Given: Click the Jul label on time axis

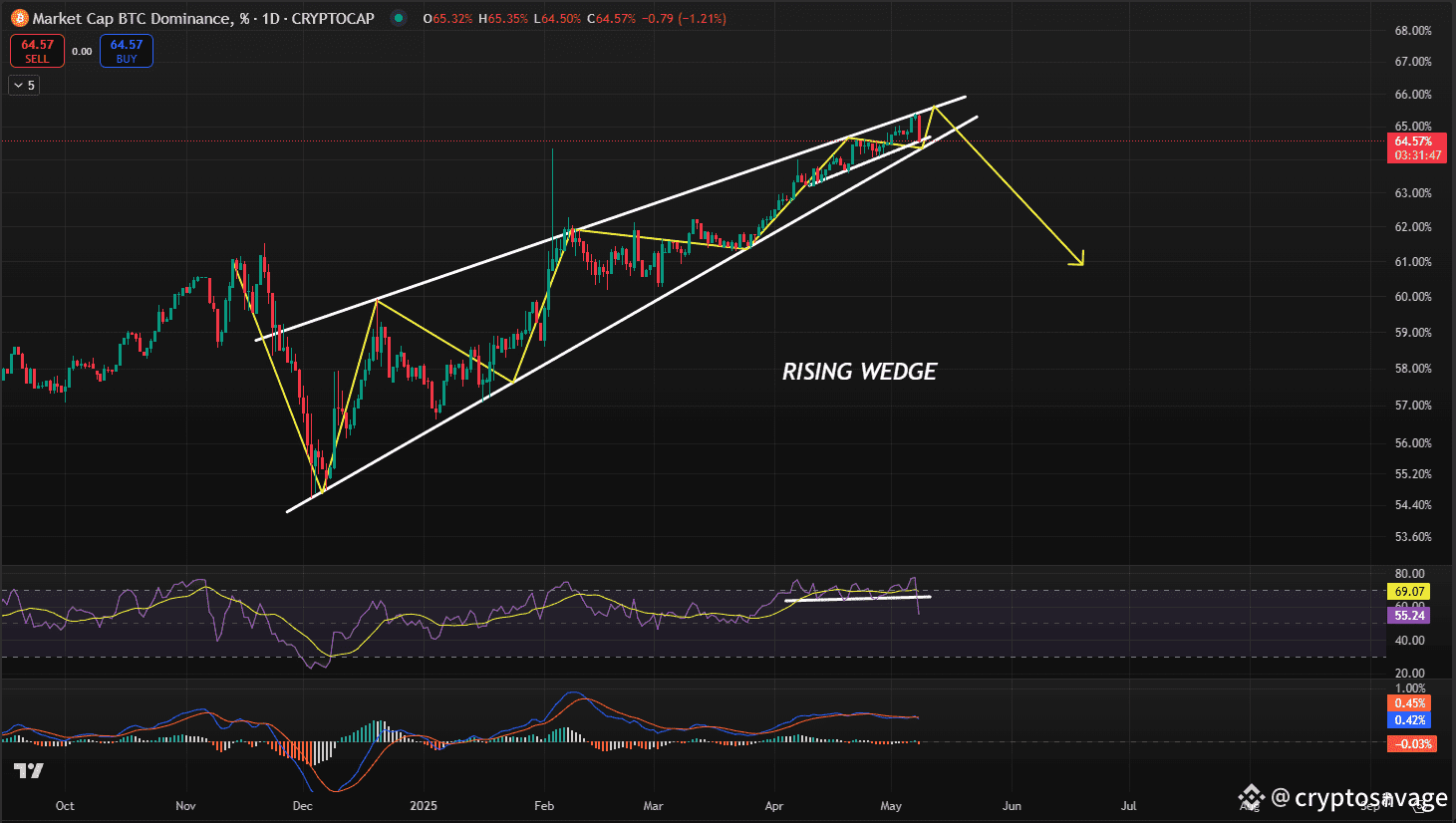Looking at the screenshot, I should [x=1129, y=806].
